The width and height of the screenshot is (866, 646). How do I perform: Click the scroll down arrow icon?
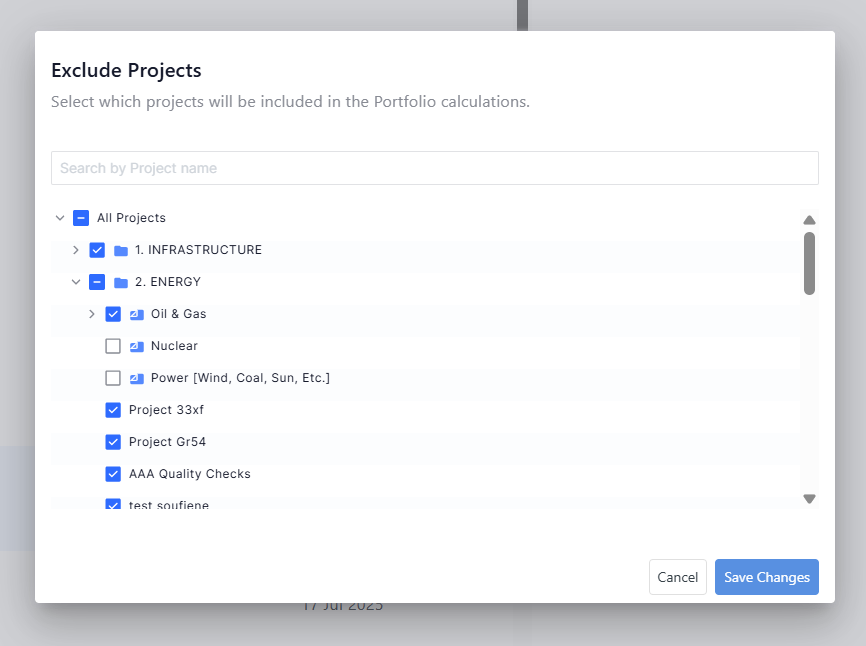810,498
